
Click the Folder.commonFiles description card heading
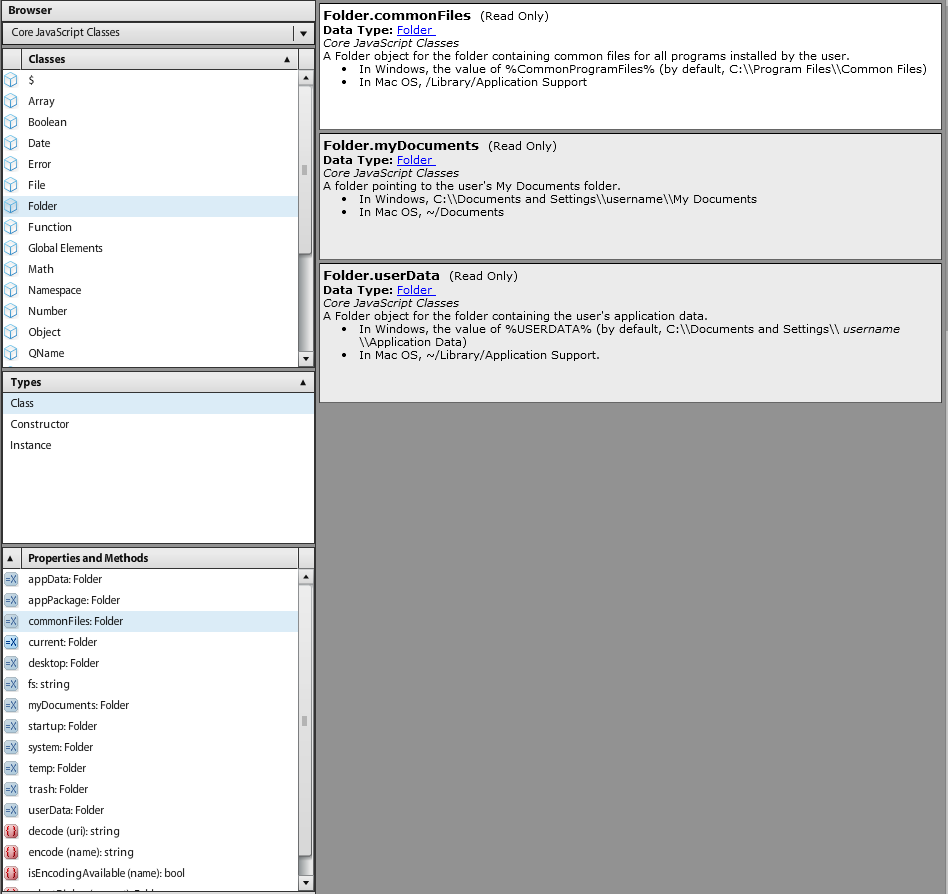tap(397, 16)
